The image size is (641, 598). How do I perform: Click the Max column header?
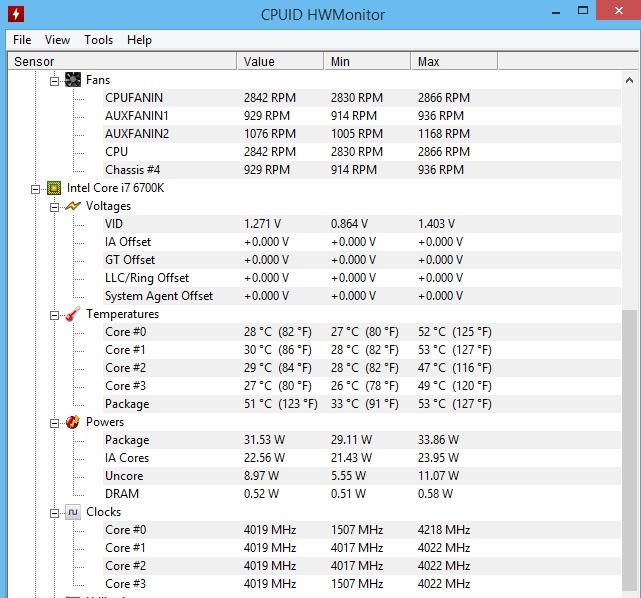[455, 61]
